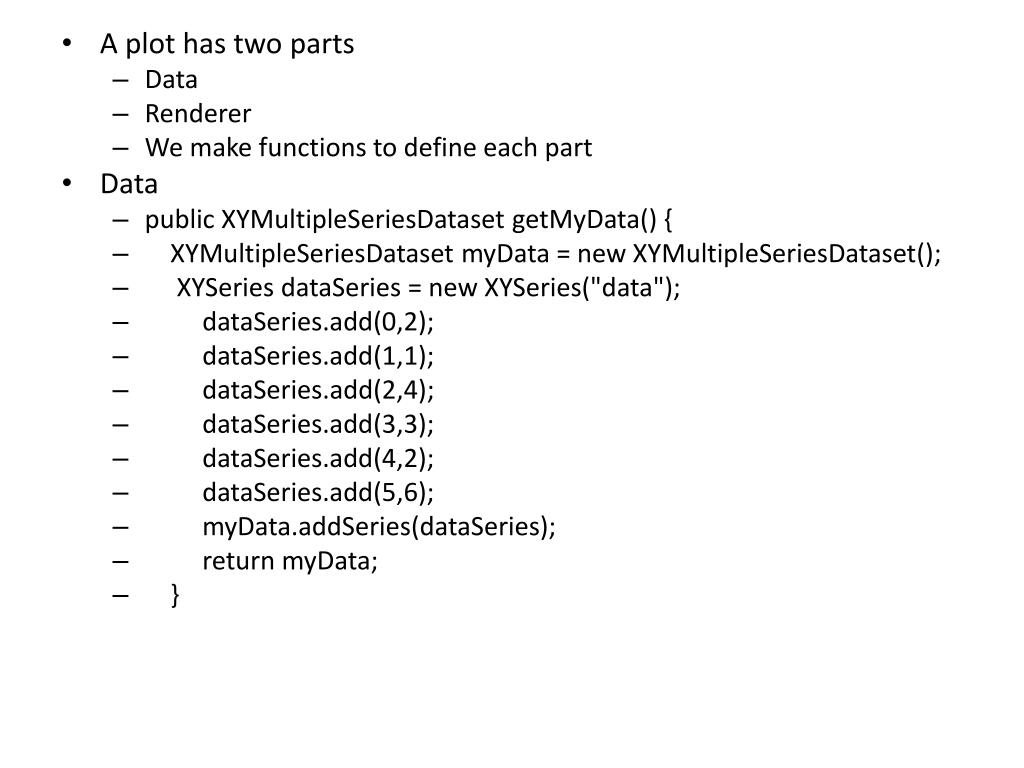
Task: Click the getMyData() method signature line
Action: point(409,219)
